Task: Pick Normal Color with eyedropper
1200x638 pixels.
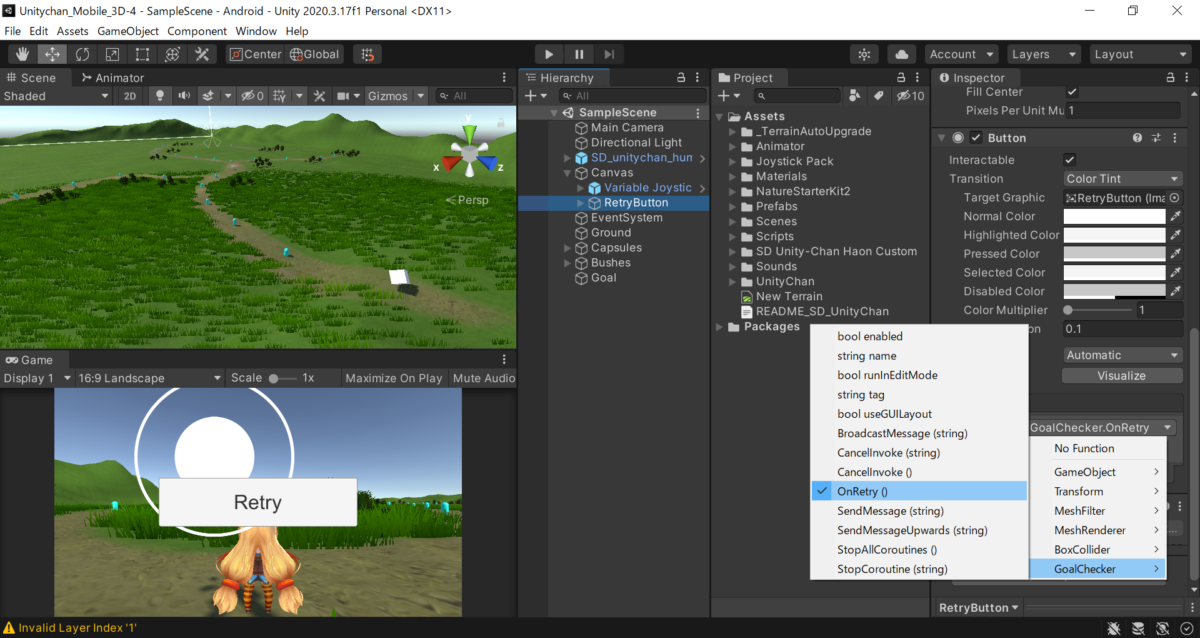Action: pyautogui.click(x=1175, y=216)
